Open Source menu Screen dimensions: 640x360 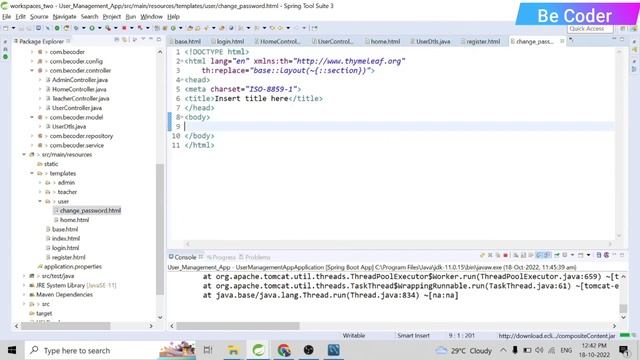coord(39,17)
